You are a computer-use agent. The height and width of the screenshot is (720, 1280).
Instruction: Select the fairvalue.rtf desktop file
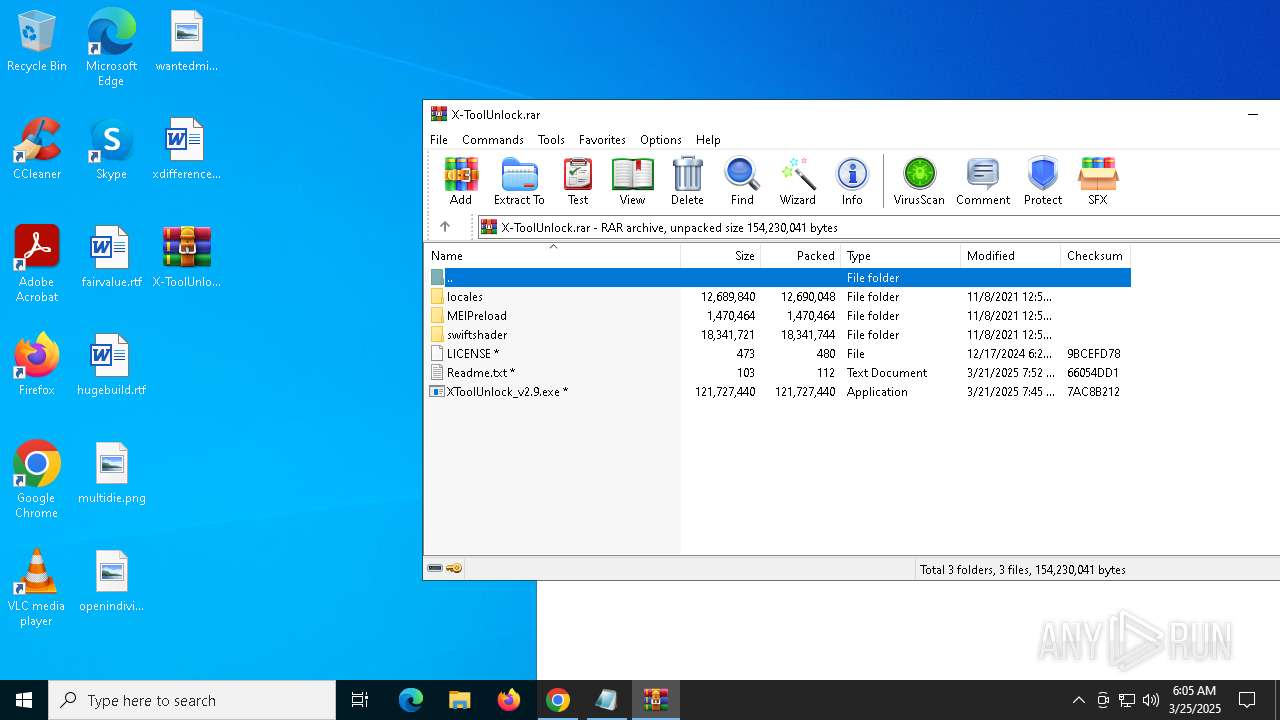[x=111, y=257]
